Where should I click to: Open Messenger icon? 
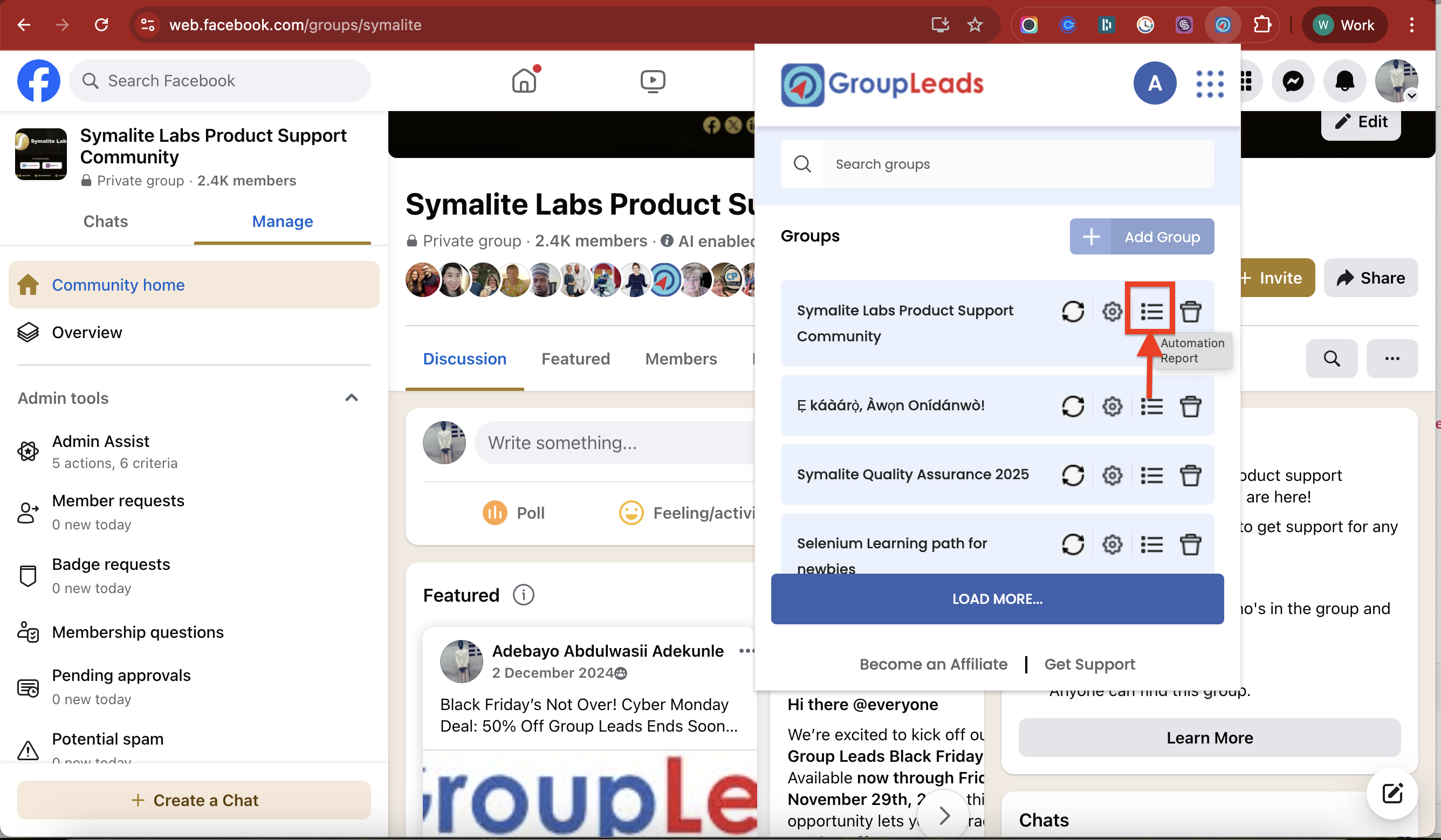coord(1292,81)
